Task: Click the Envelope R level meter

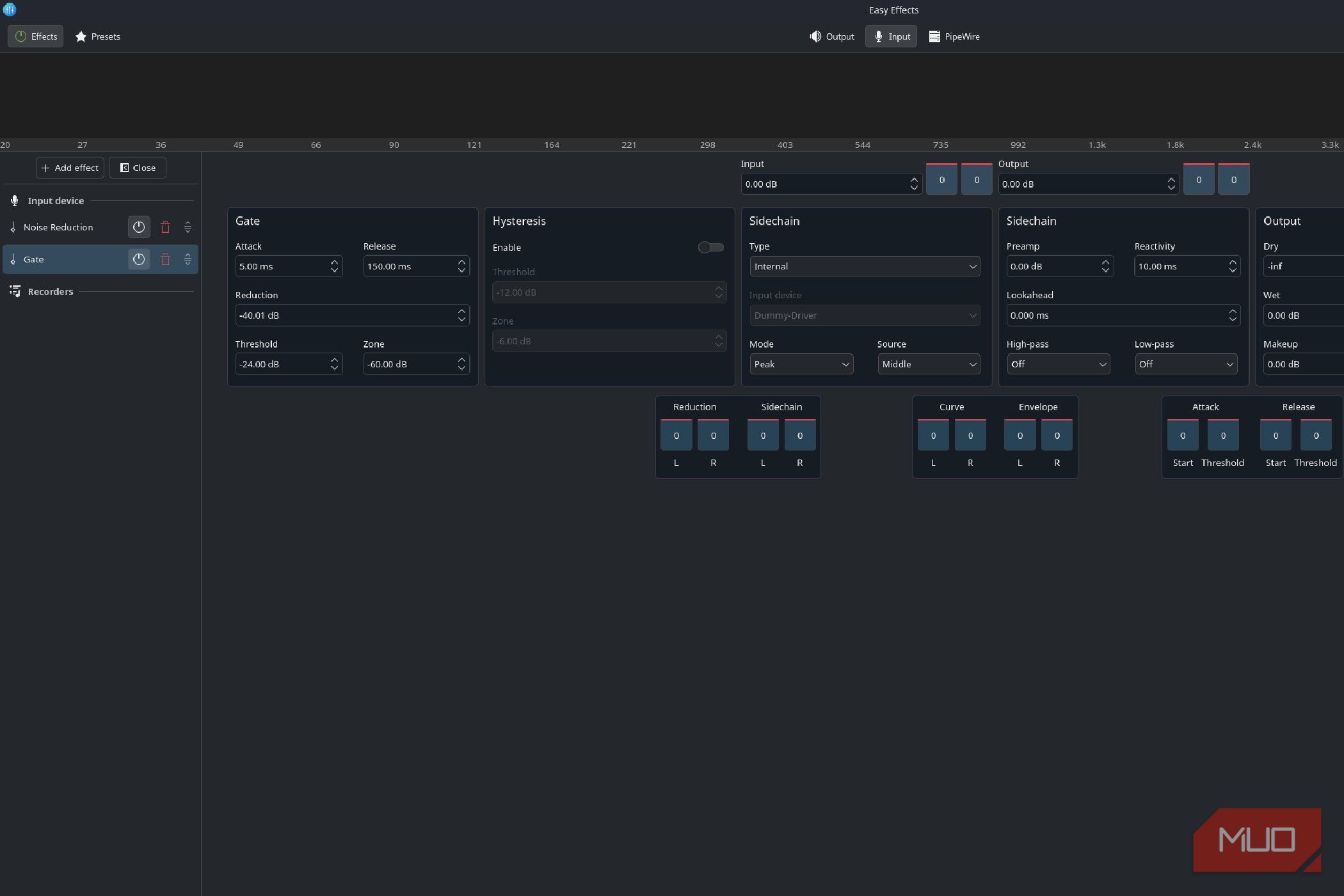Action: (x=1057, y=435)
